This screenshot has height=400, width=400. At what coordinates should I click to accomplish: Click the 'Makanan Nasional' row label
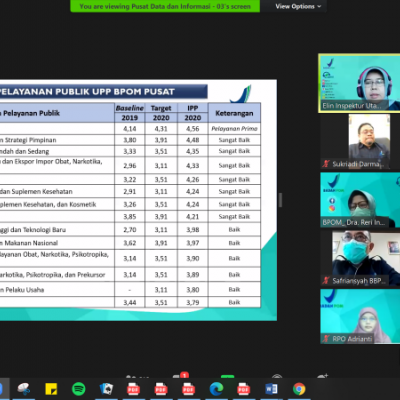[31, 243]
